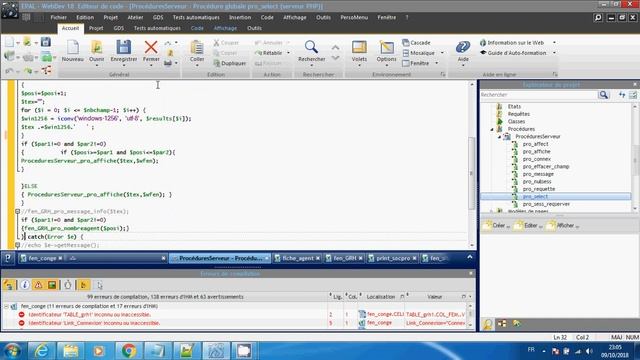The image size is (640, 360).
Task: Open Enregistrer dropdown arrow
Action: tap(124, 66)
